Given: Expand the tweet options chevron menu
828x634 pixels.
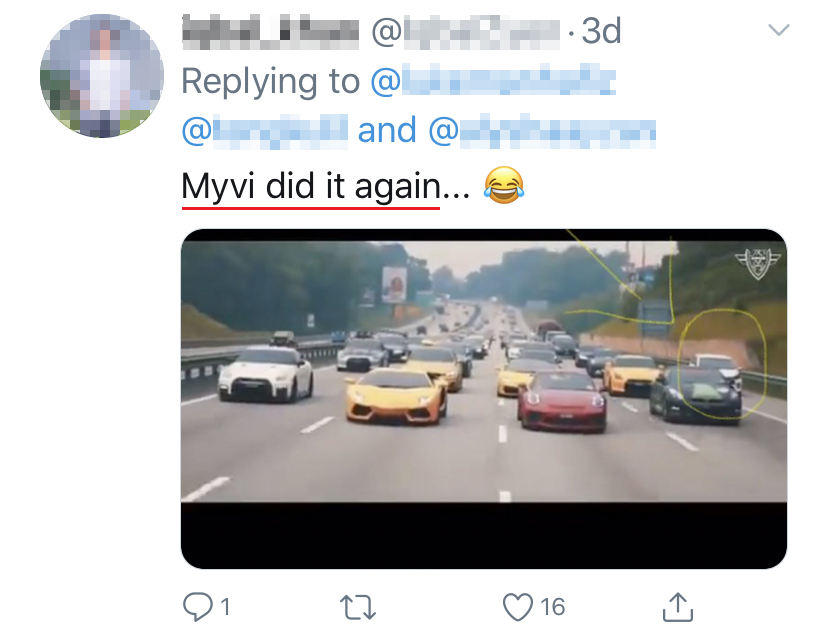Looking at the screenshot, I should click(778, 31).
